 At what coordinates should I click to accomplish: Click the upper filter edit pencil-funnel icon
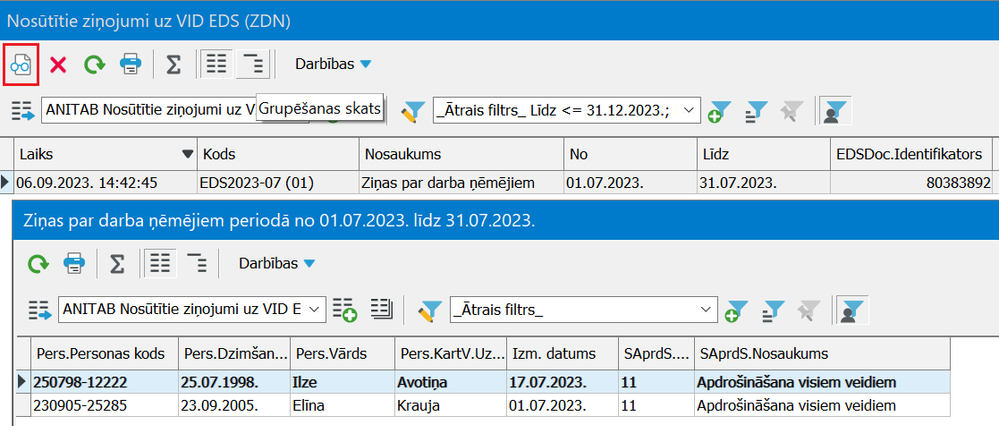pyautogui.click(x=412, y=111)
